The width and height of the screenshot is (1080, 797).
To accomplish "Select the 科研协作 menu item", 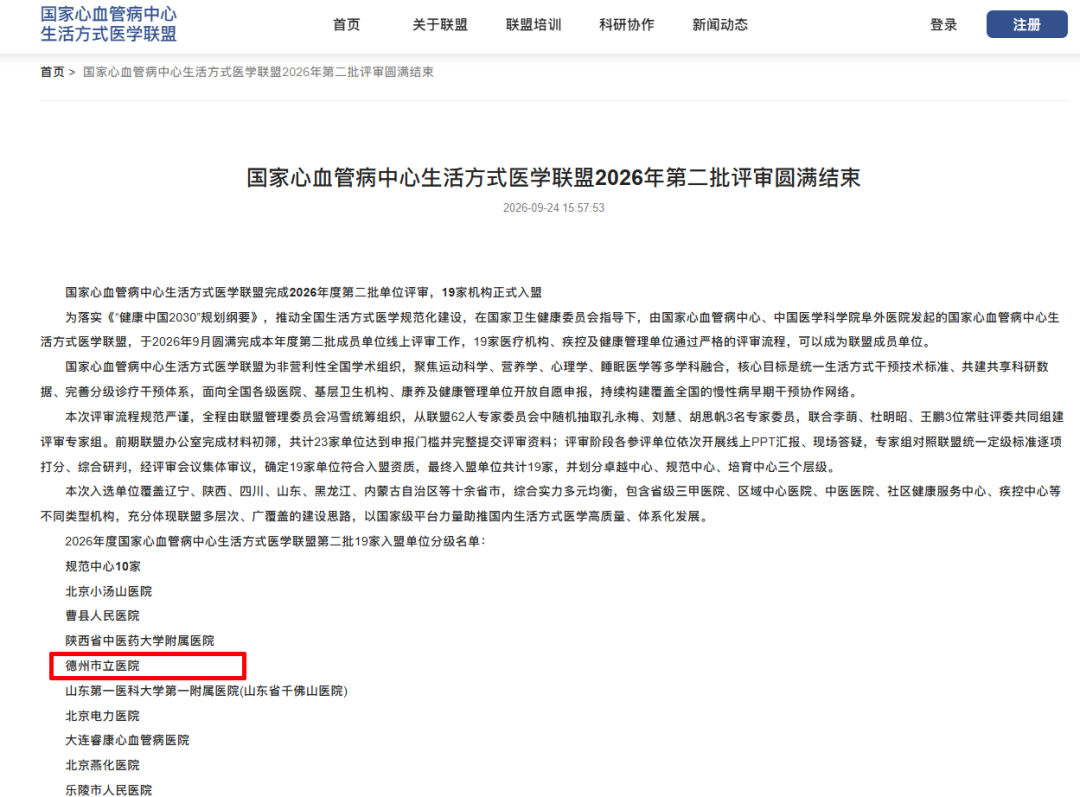I will click(x=627, y=25).
